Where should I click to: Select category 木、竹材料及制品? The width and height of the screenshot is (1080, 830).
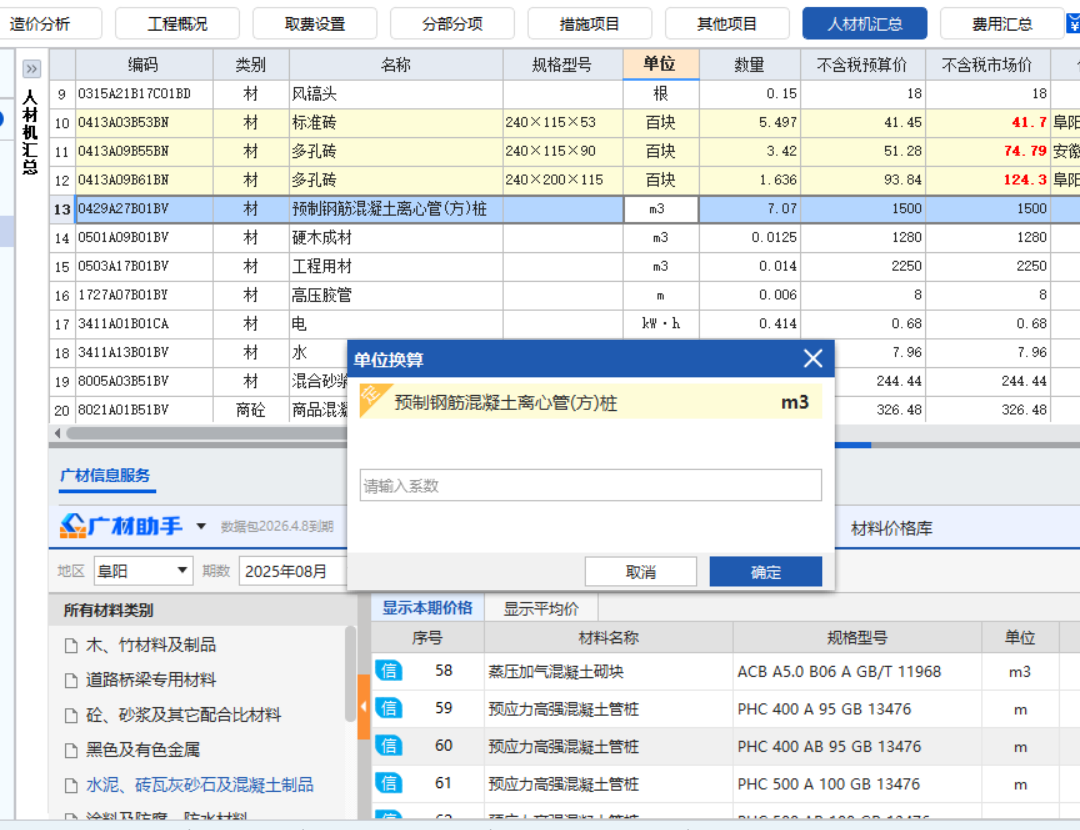coord(151,645)
